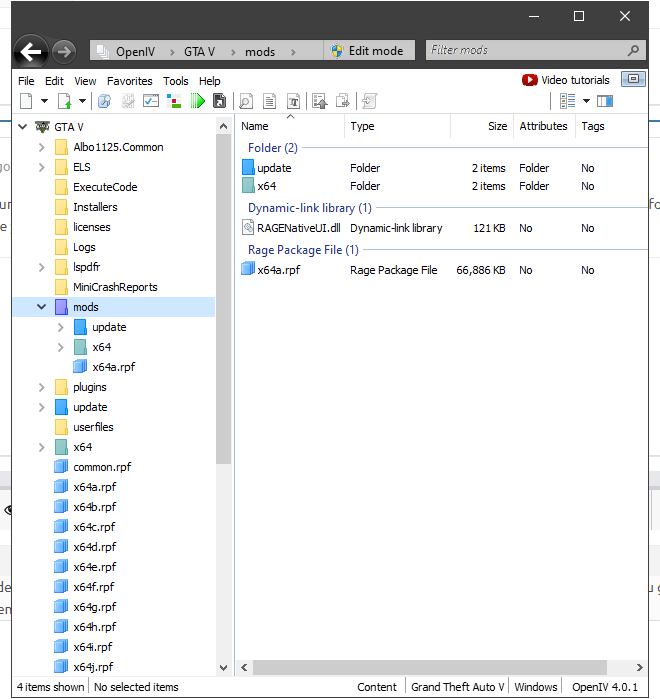
Task: Select common.rpf in the tree
Action: pyautogui.click(x=102, y=467)
